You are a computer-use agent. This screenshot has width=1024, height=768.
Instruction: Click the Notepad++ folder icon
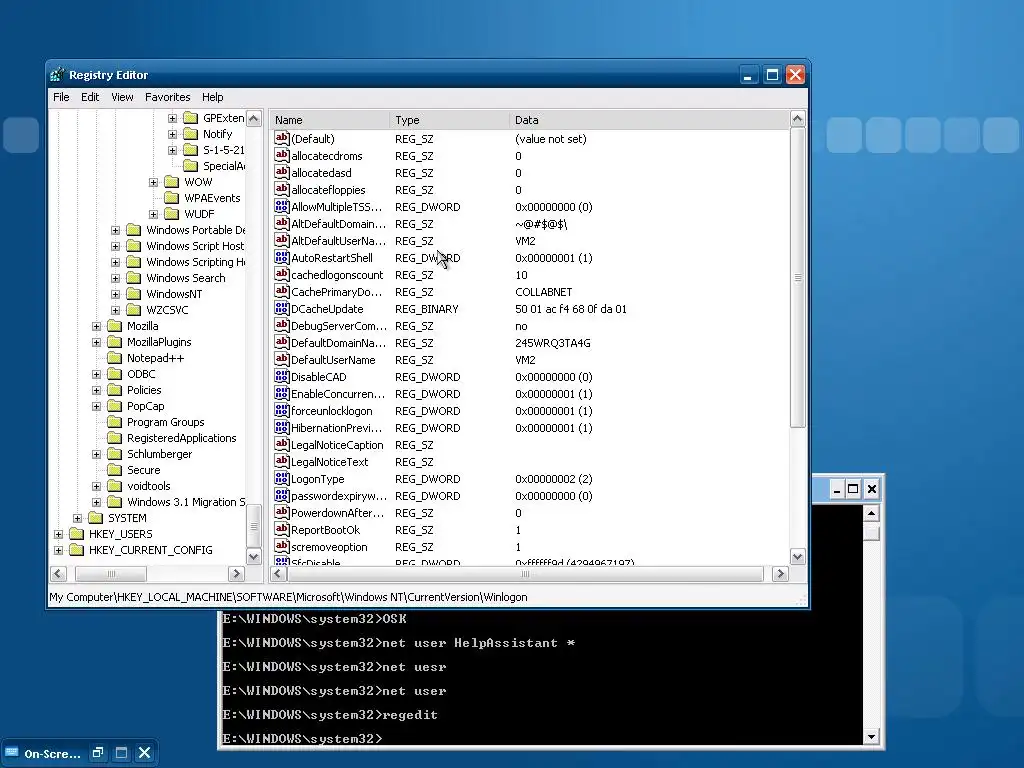point(114,358)
